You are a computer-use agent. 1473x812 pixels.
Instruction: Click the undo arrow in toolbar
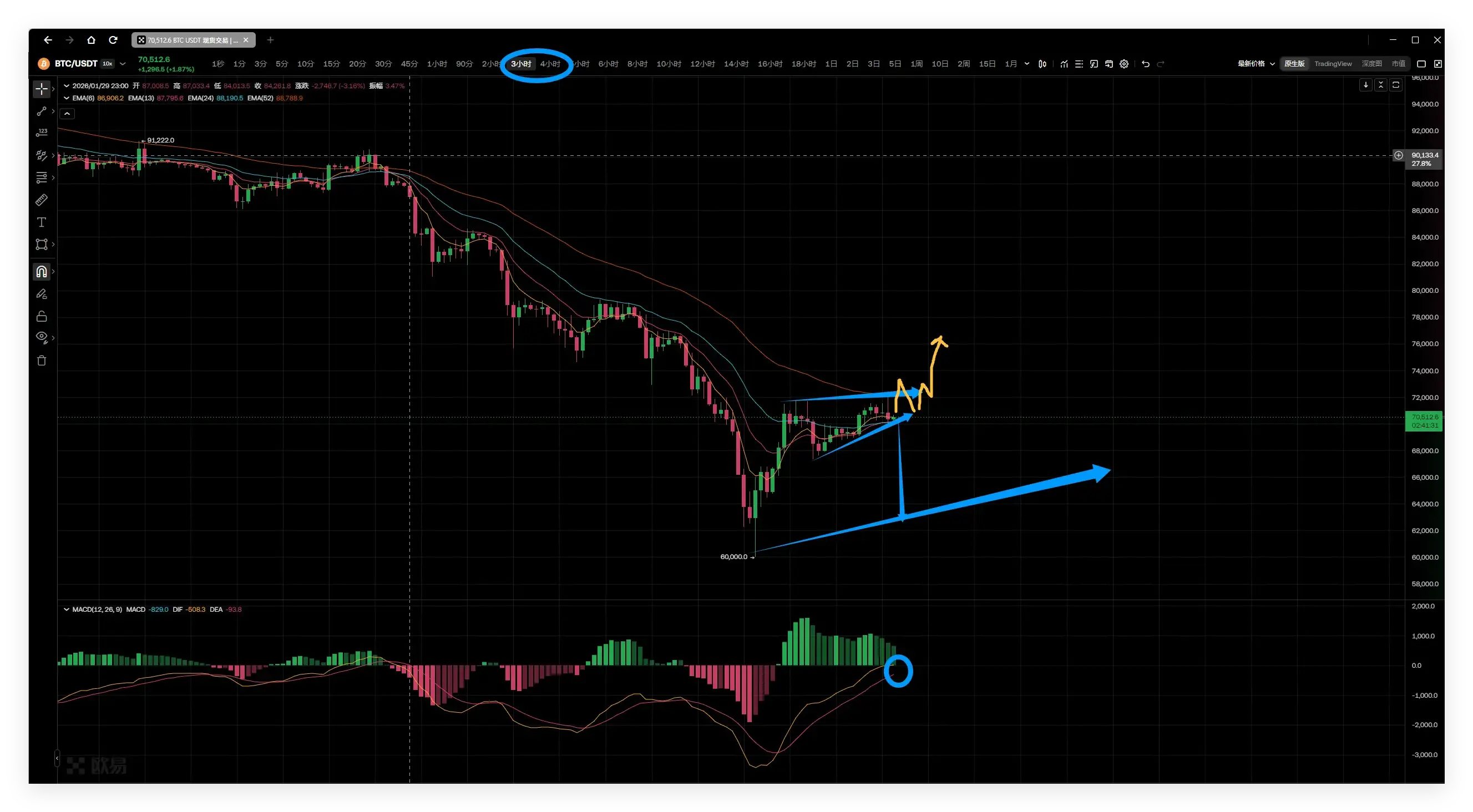tap(1145, 64)
